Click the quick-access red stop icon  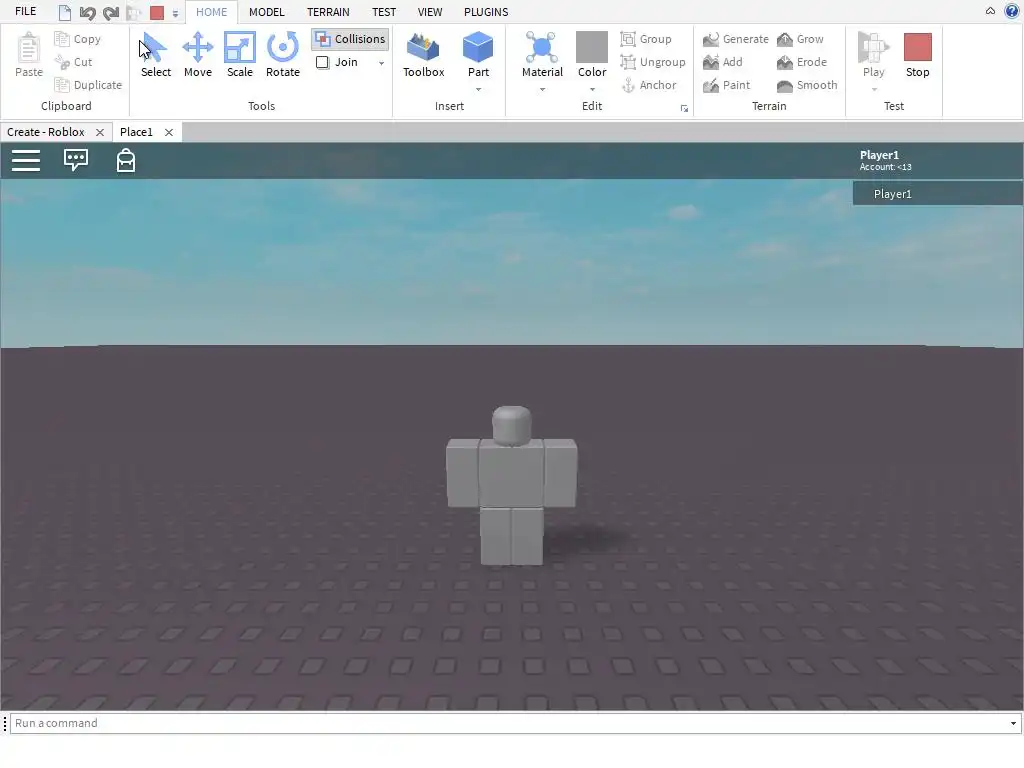tap(157, 12)
